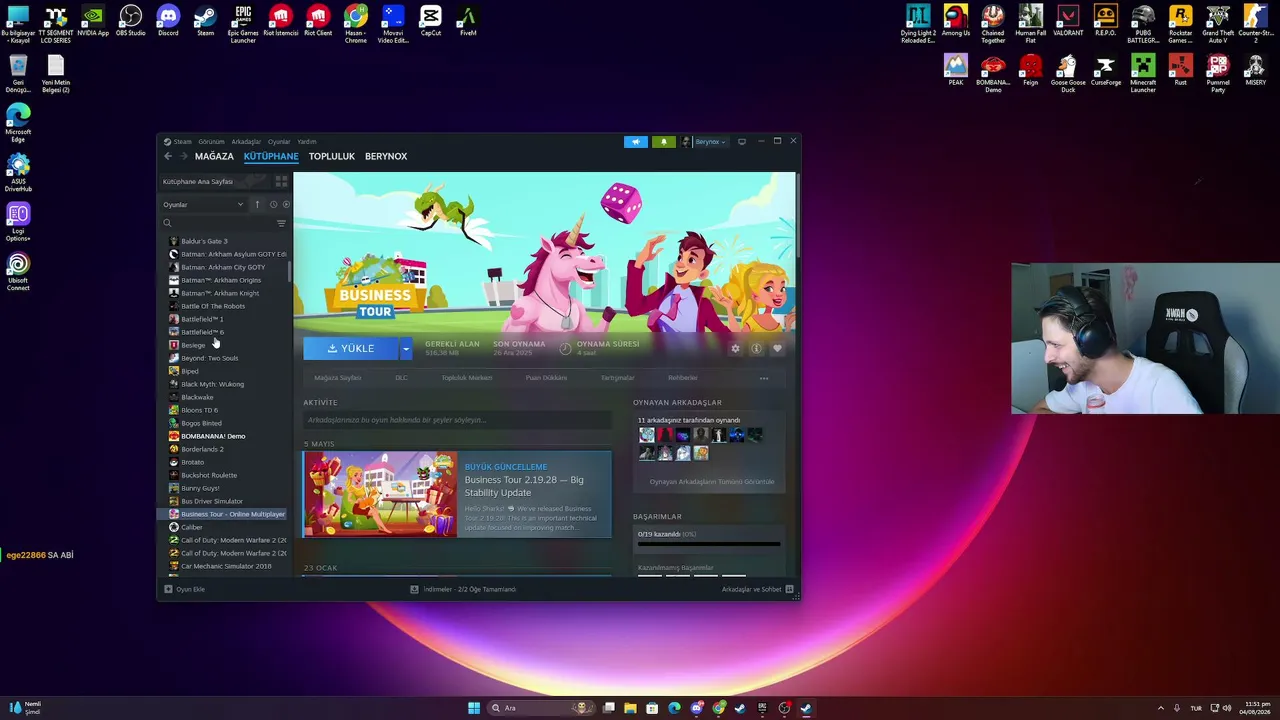The image size is (1280, 720).
Task: Click the Steam announcements megaphone icon
Action: [x=636, y=142]
